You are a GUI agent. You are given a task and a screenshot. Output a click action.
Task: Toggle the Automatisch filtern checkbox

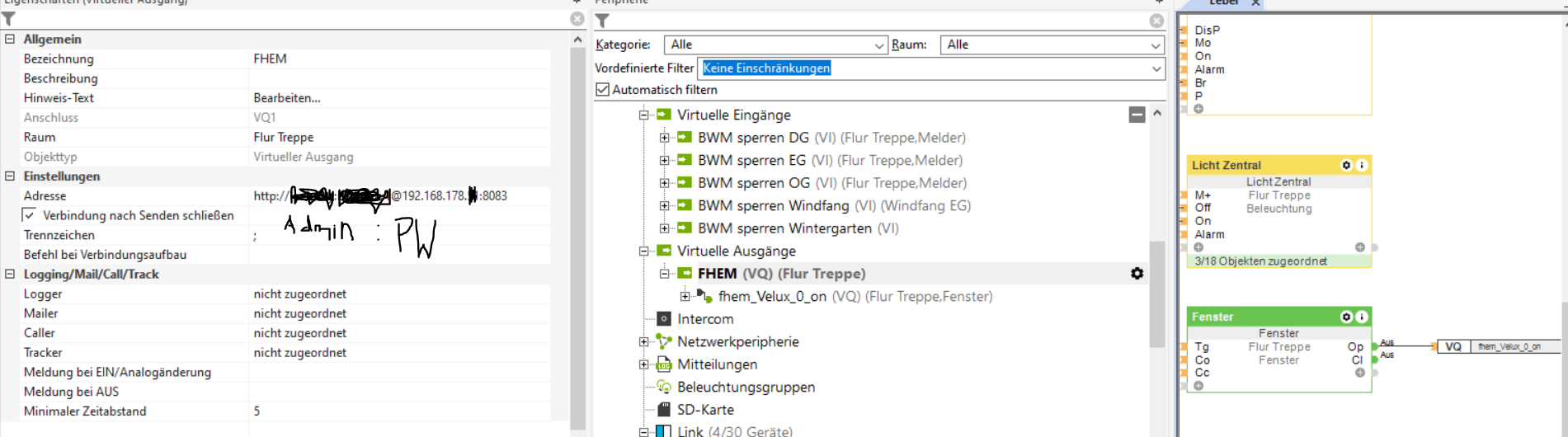(x=603, y=89)
